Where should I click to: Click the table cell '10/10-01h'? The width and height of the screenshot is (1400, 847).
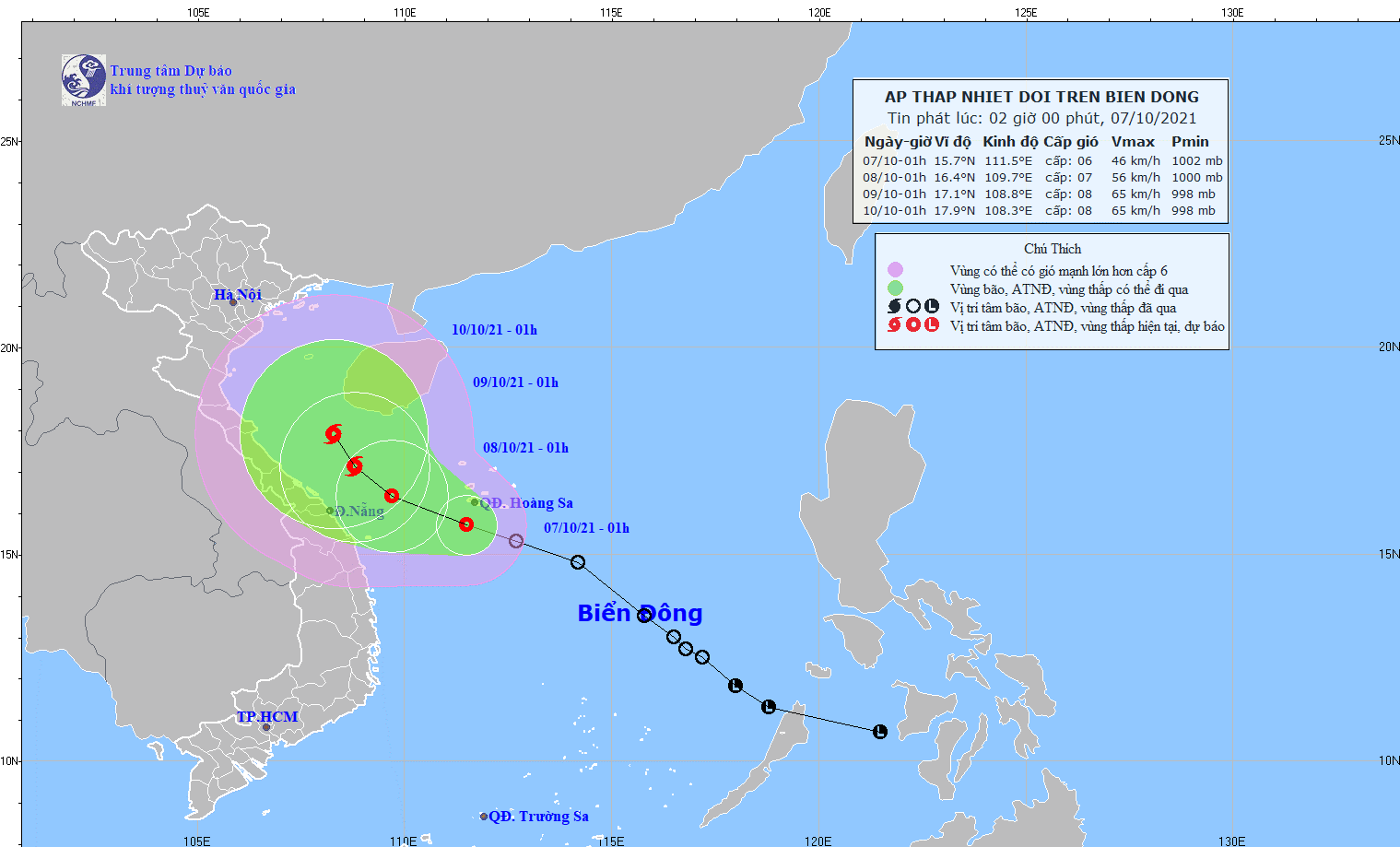[894, 211]
